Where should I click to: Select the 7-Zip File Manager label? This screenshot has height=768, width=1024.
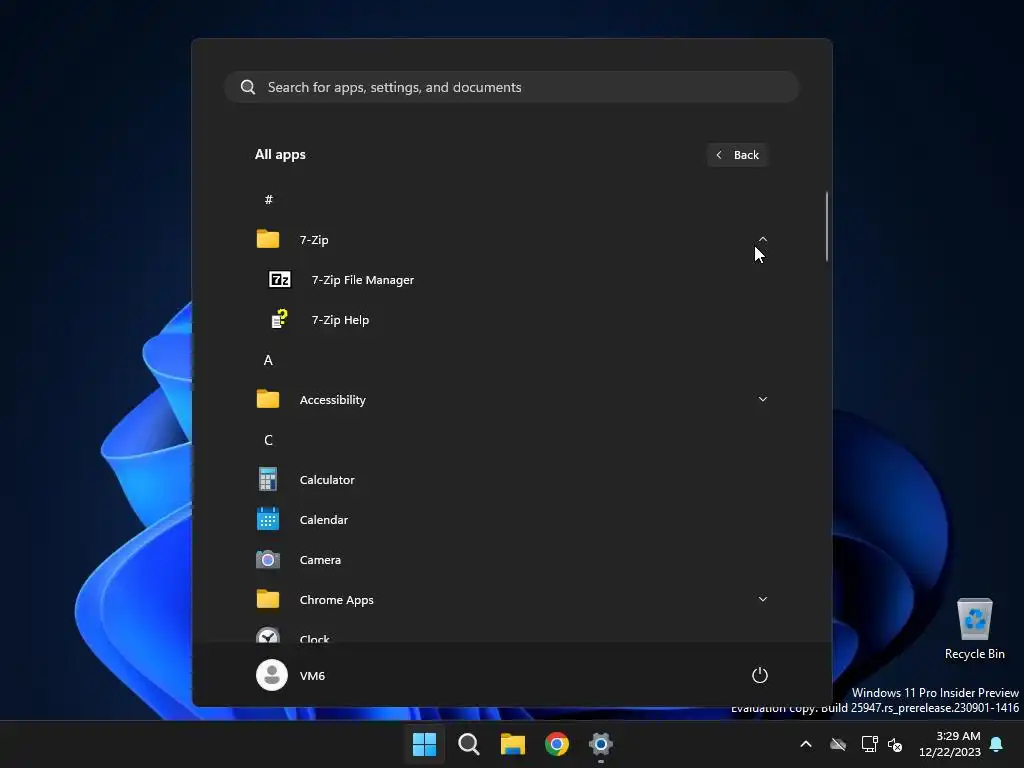(x=362, y=280)
